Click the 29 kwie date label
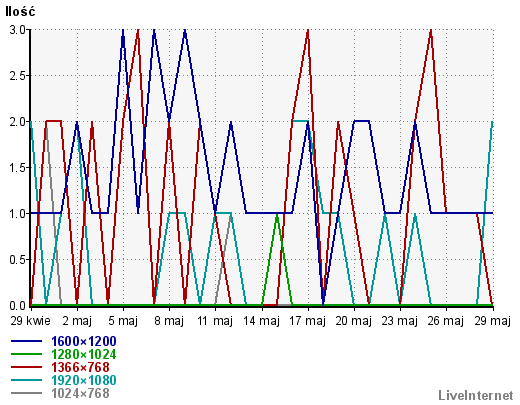 pyautogui.click(x=30, y=321)
